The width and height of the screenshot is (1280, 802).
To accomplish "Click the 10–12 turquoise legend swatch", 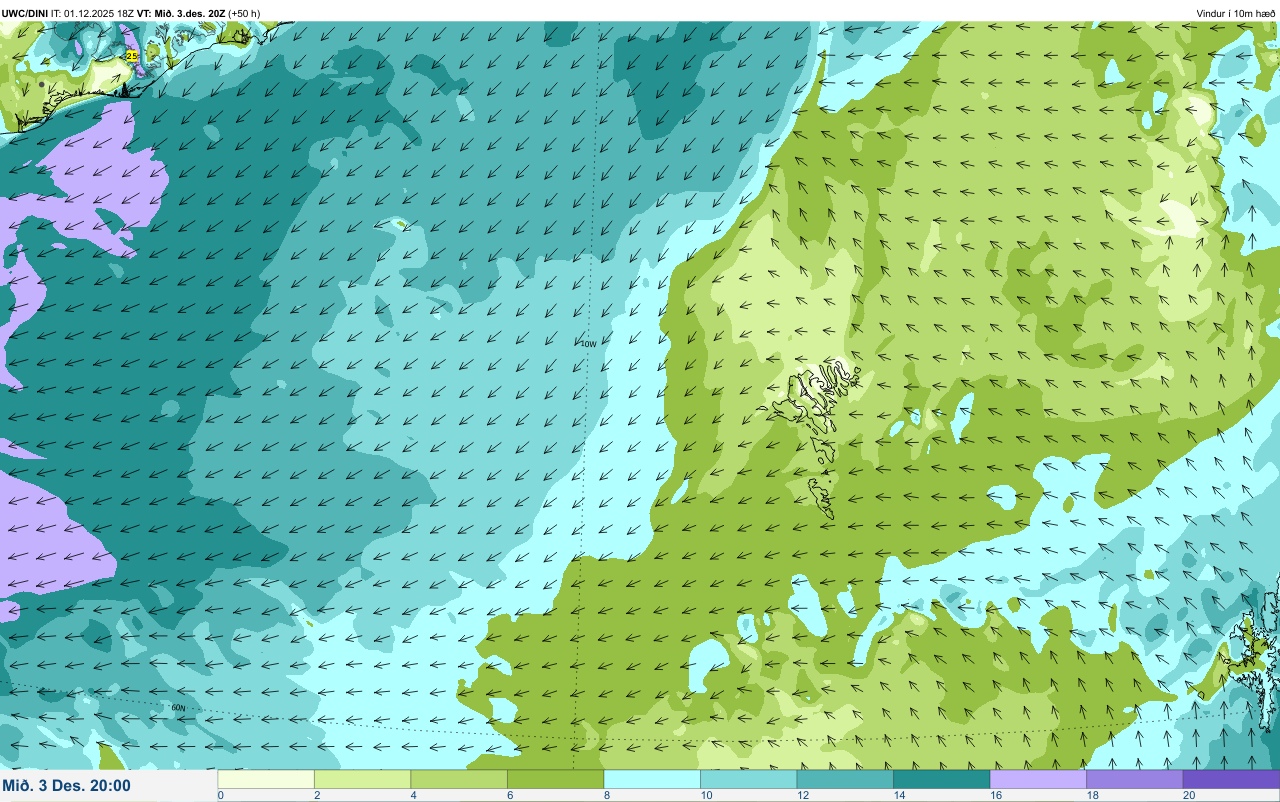I will (748, 779).
